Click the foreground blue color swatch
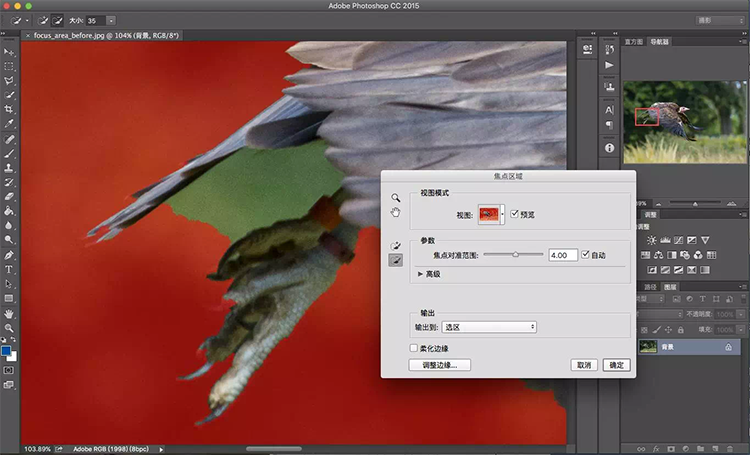Screen dimensions: 750x455 [6, 351]
